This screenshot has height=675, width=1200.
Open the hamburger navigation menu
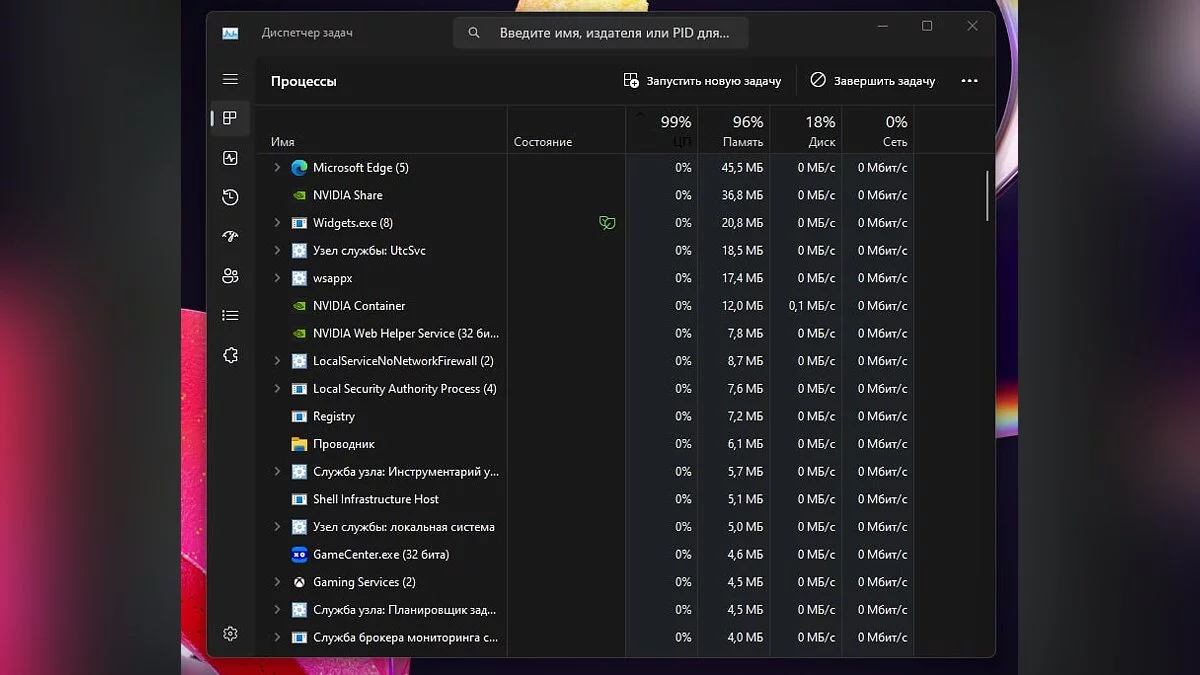[x=230, y=79]
